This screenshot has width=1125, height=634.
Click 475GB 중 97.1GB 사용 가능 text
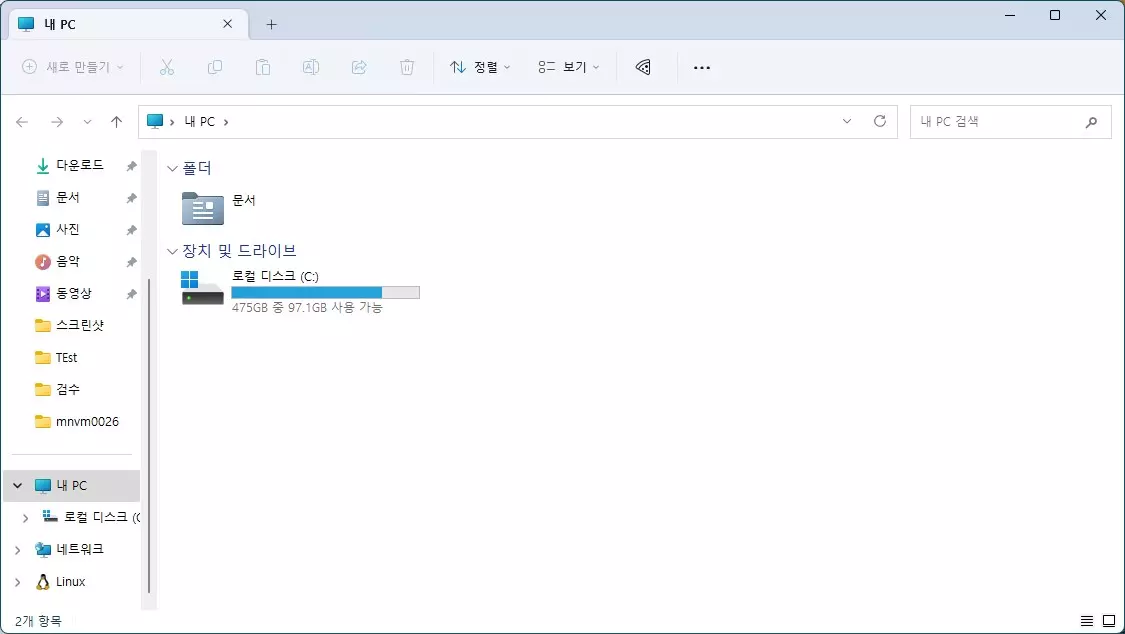pyautogui.click(x=307, y=308)
